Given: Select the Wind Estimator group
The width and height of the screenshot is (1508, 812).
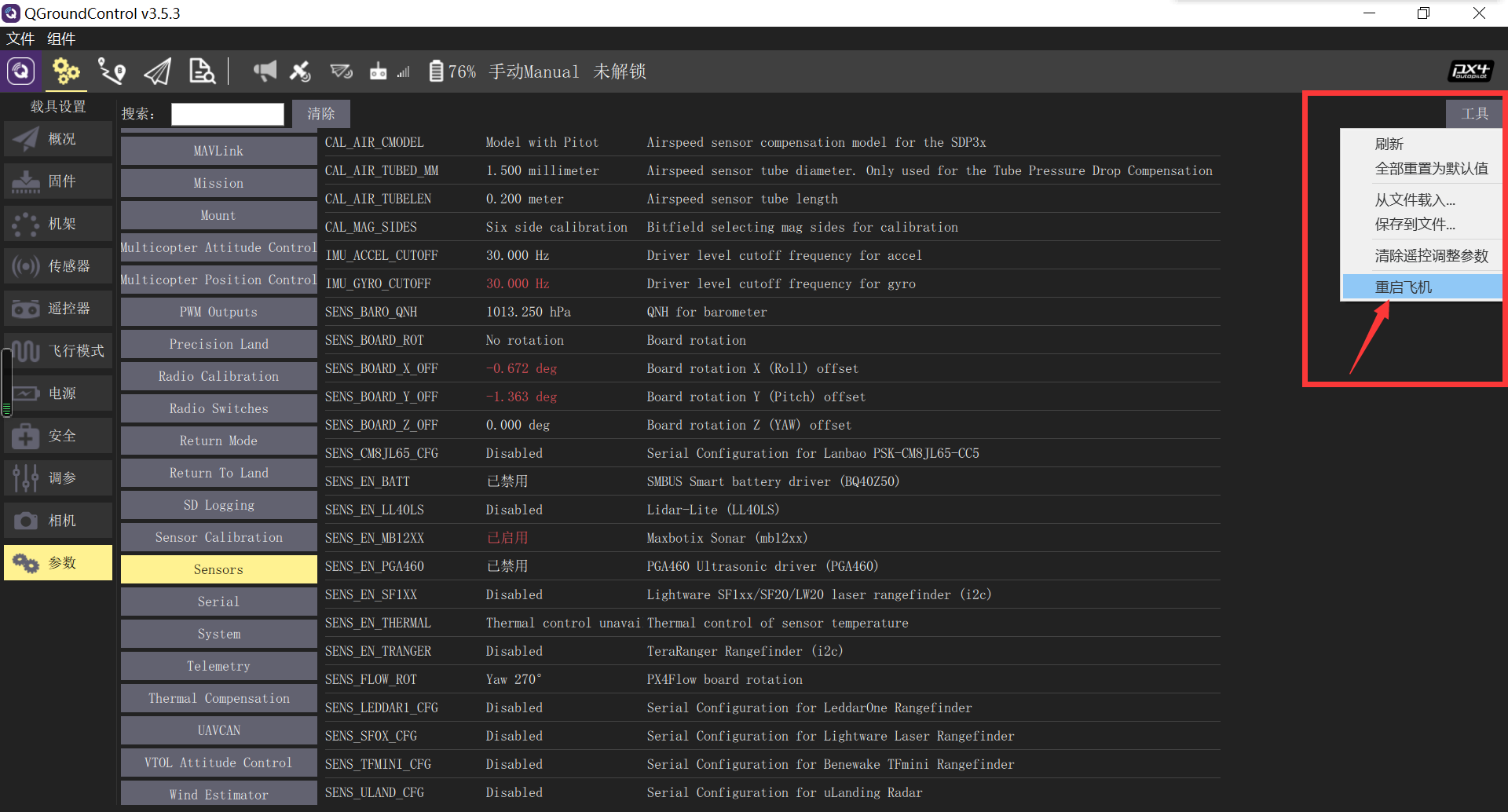Looking at the screenshot, I should coord(218,793).
